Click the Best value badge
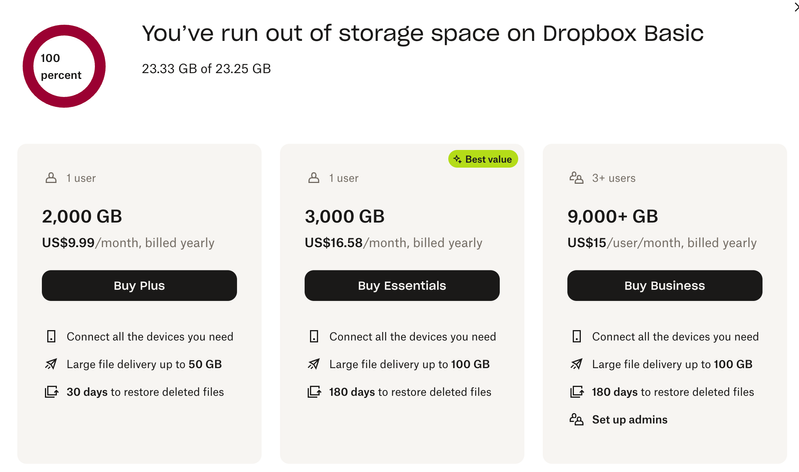 482,159
